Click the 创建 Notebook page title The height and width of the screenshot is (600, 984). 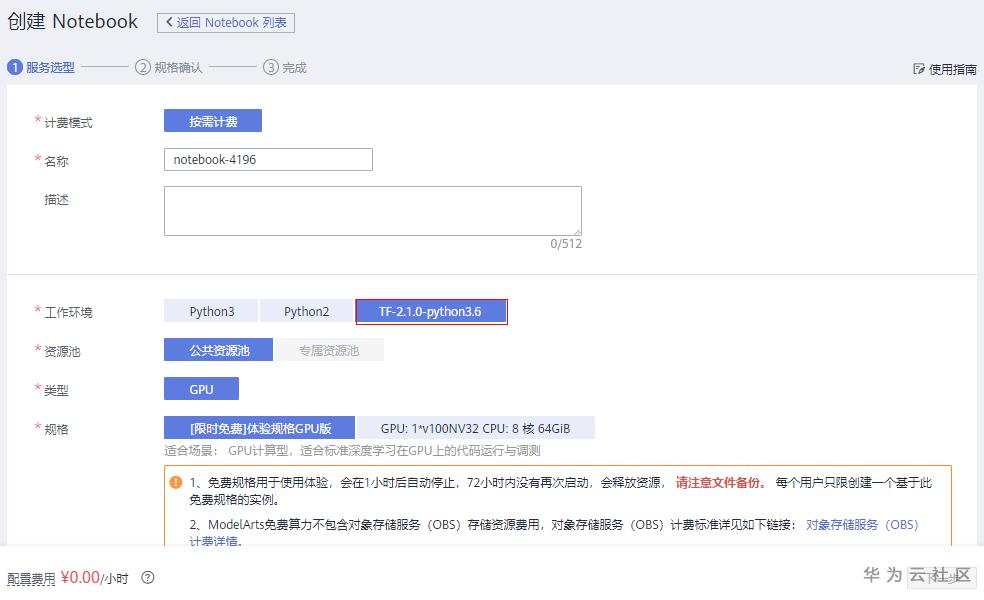pyautogui.click(x=72, y=21)
